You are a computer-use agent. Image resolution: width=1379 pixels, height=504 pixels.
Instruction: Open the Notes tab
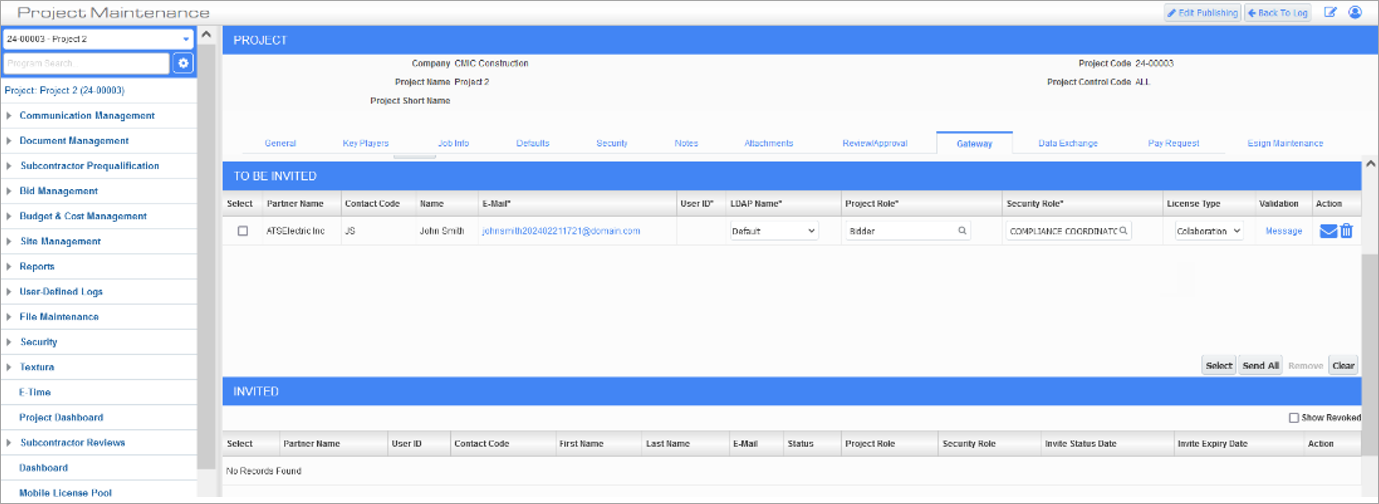click(x=686, y=143)
